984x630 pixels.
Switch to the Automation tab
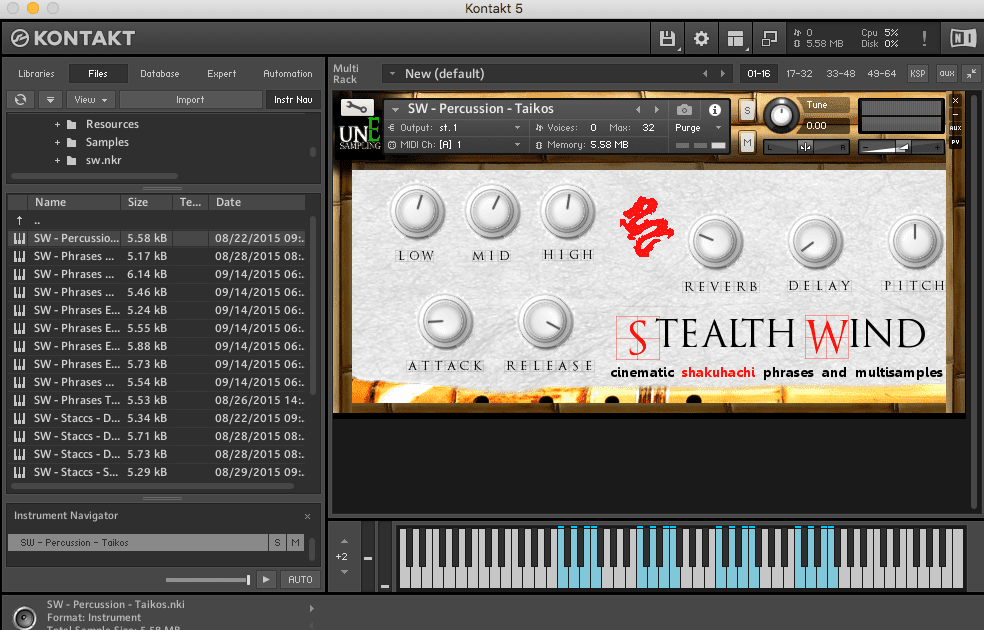coord(287,73)
